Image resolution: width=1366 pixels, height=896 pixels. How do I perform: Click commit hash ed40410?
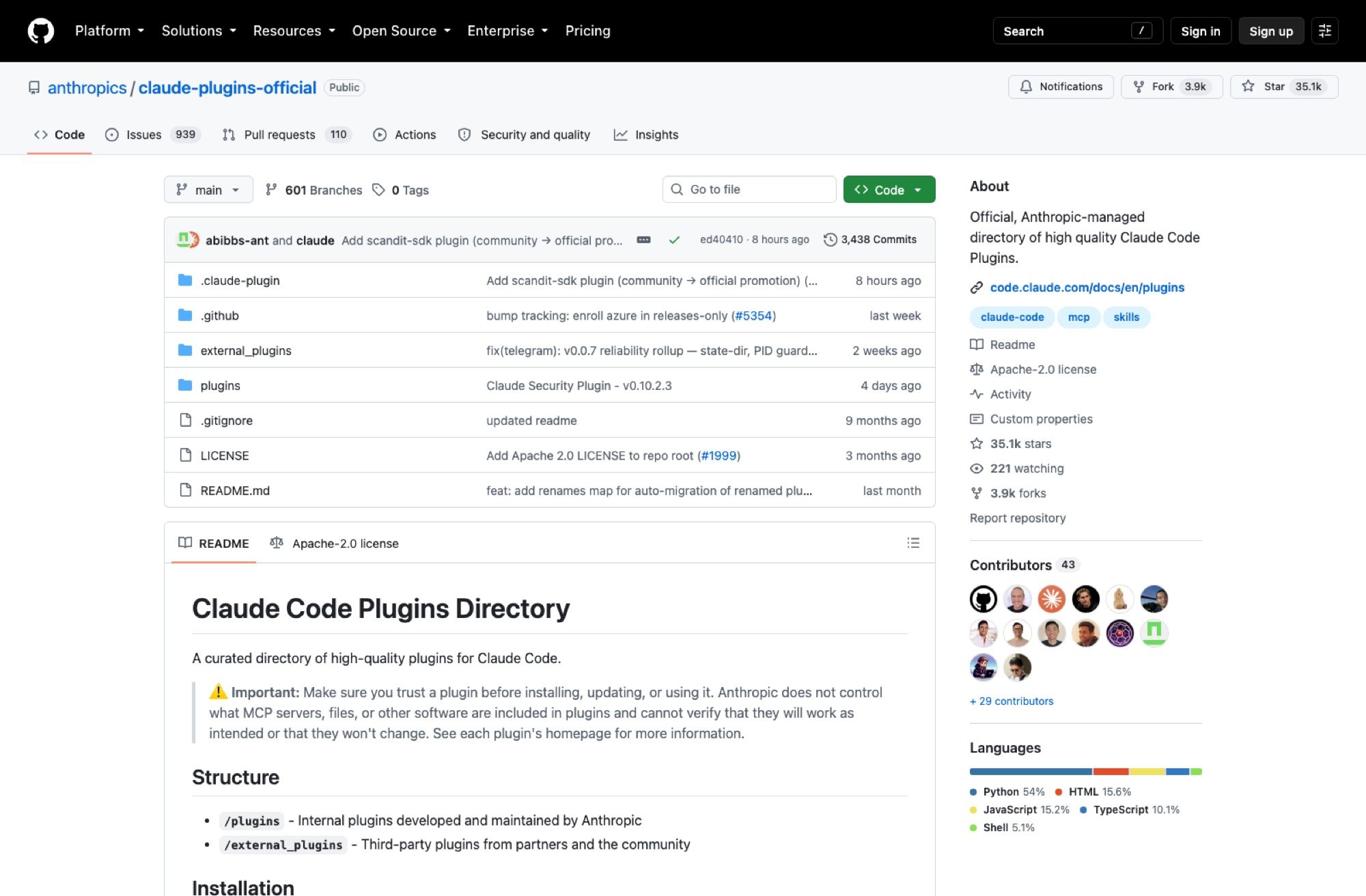(721, 240)
